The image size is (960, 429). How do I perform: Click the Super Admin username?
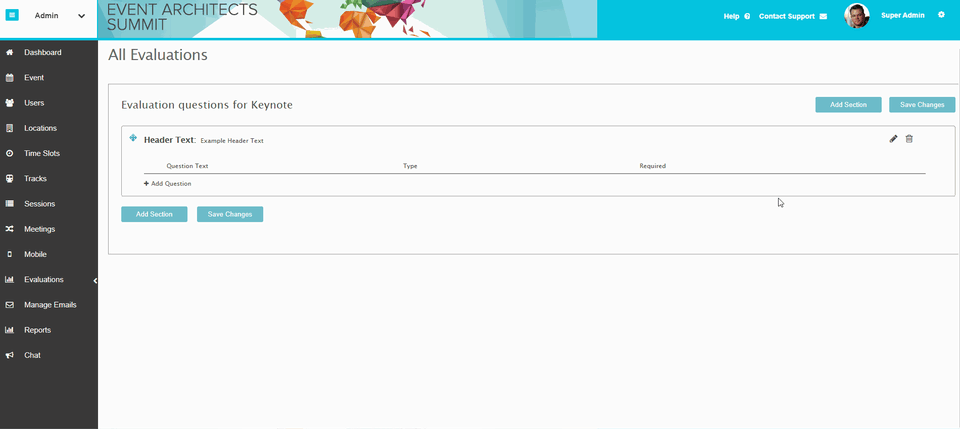tap(902, 15)
